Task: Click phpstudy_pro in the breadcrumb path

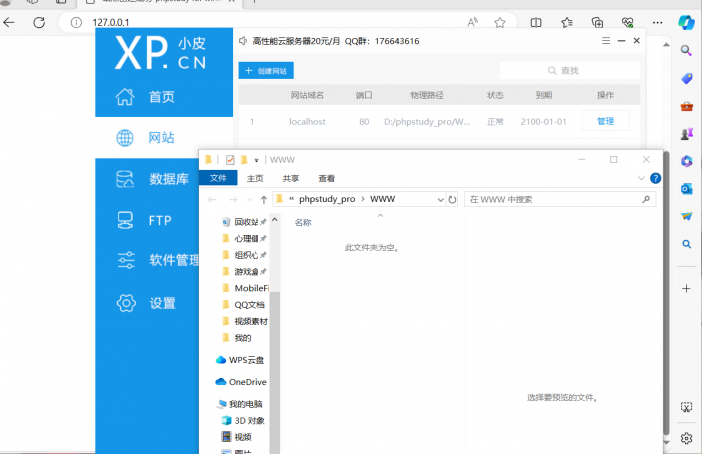Action: click(327, 199)
